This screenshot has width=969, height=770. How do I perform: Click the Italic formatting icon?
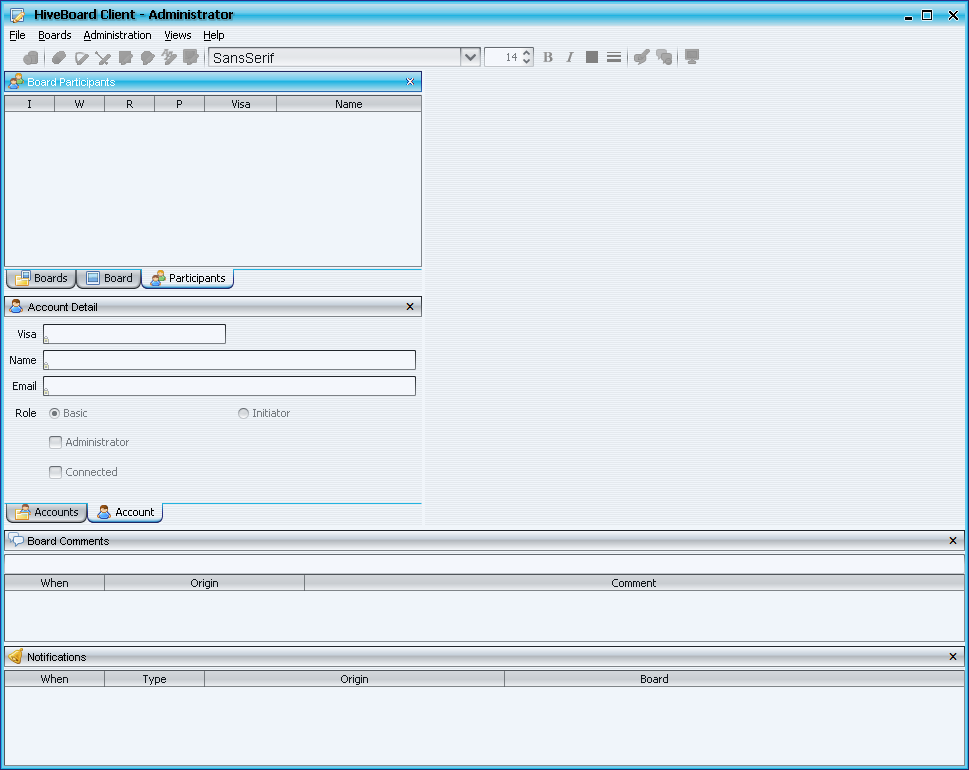pyautogui.click(x=570, y=58)
